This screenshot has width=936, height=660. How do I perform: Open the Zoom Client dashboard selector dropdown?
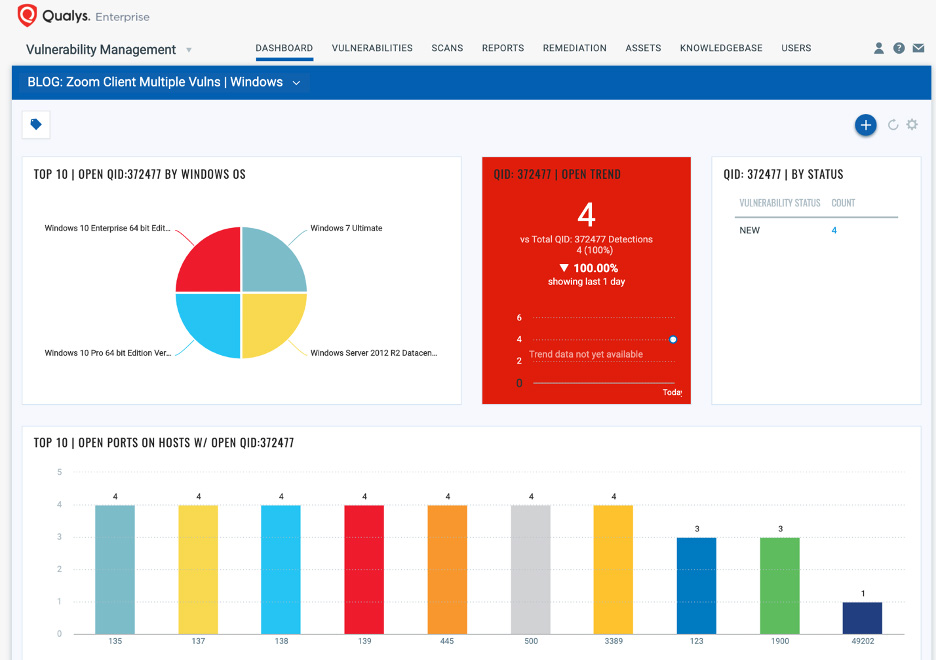(x=296, y=83)
